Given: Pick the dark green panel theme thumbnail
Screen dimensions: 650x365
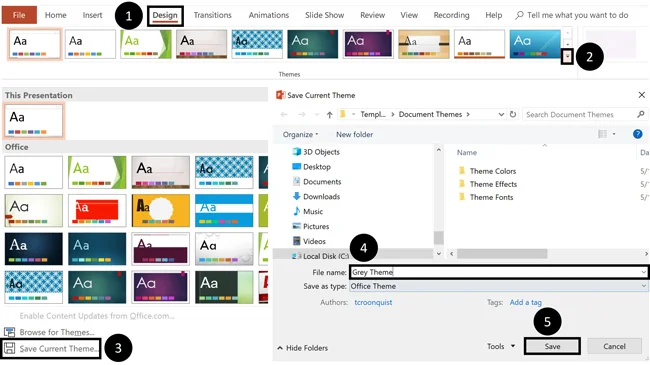Looking at the screenshot, I should point(224,287).
